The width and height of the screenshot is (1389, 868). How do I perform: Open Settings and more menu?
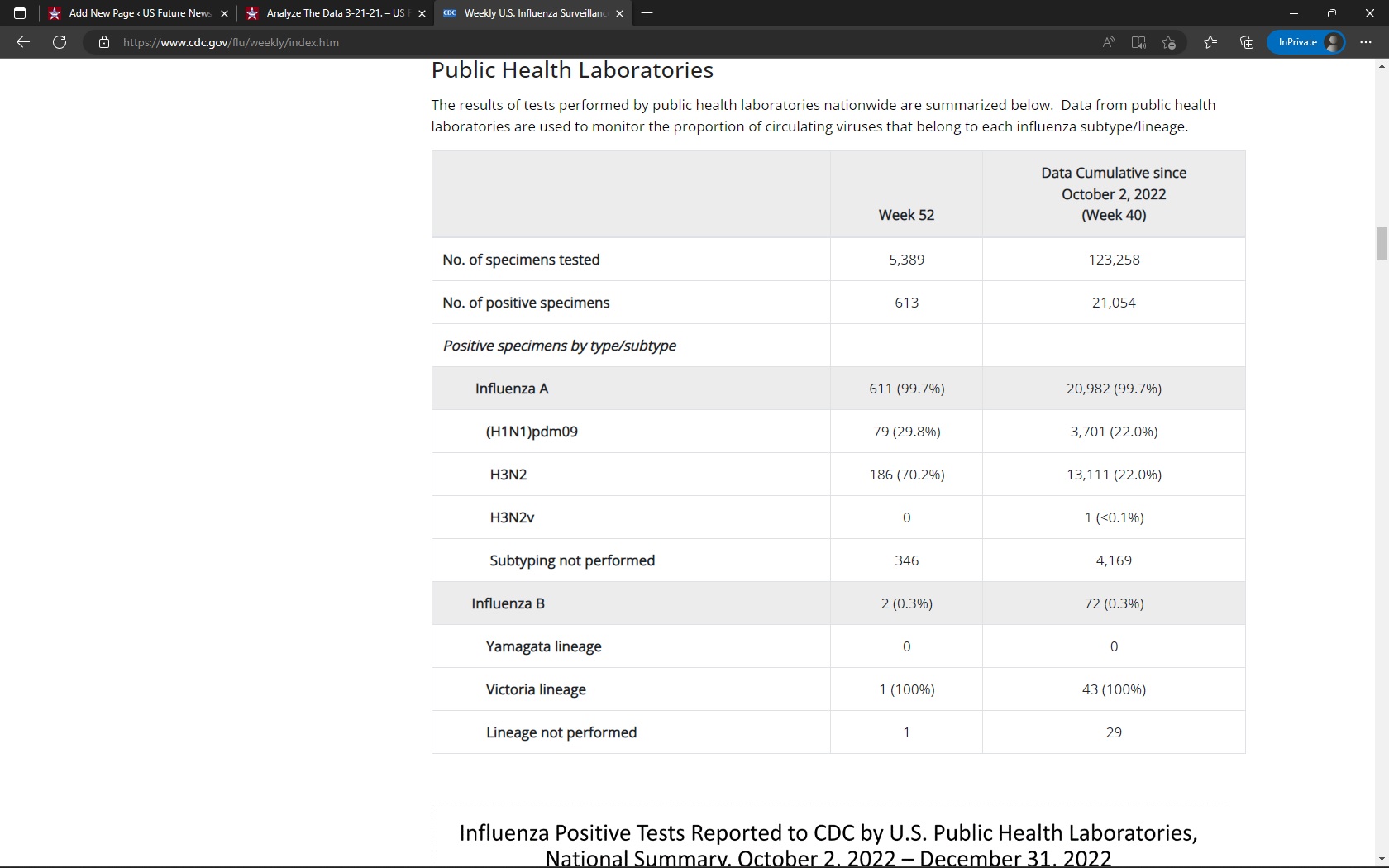pyautogui.click(x=1366, y=42)
